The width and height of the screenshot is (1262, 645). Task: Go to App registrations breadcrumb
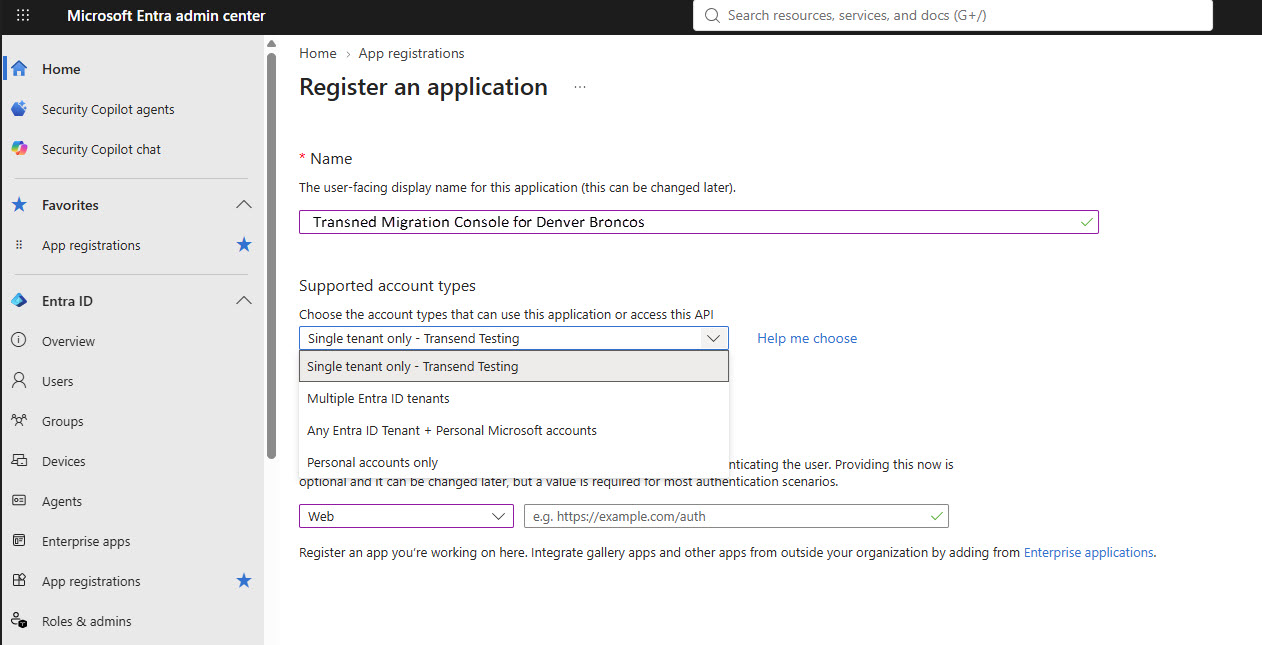point(412,53)
